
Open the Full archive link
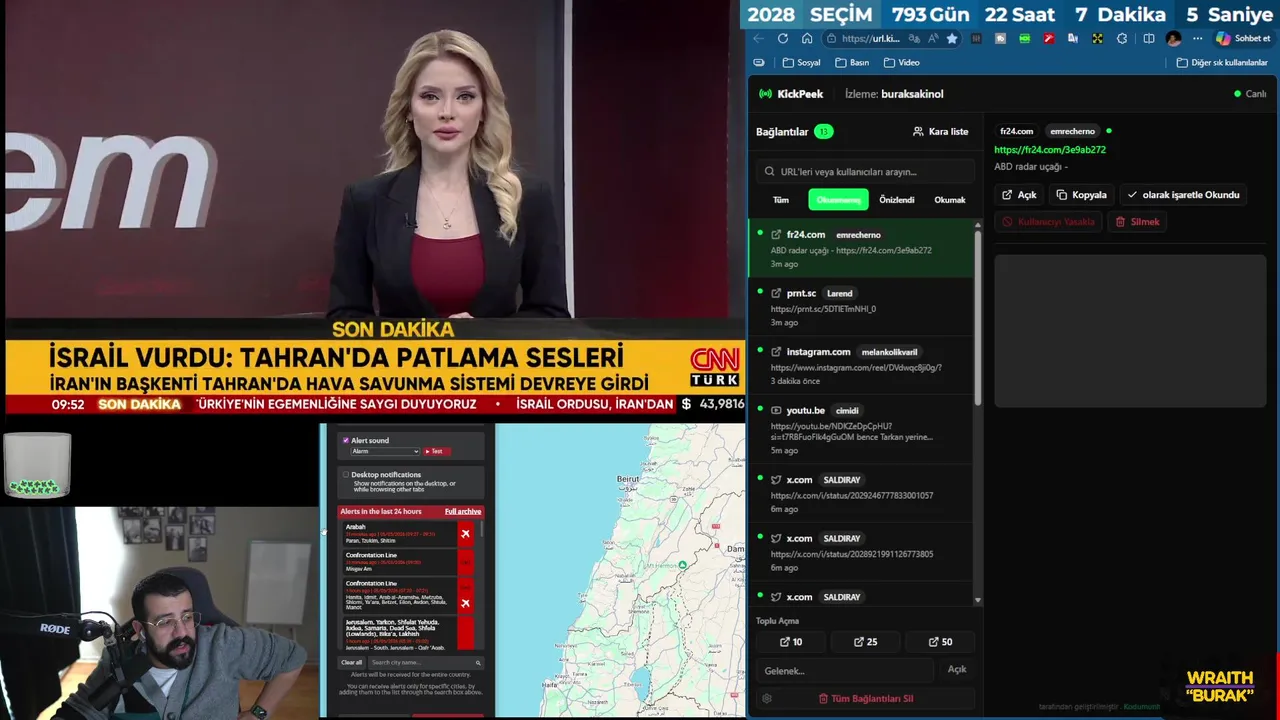(463, 511)
